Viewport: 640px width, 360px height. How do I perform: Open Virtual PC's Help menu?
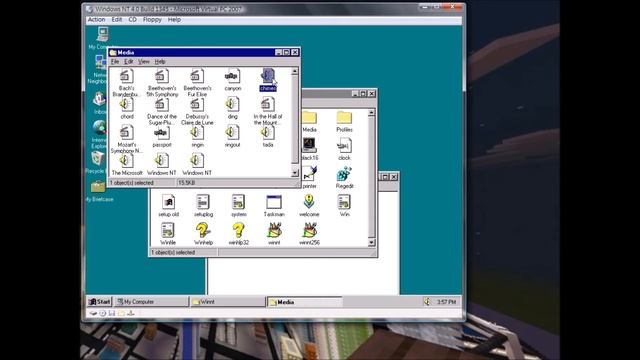[174, 20]
